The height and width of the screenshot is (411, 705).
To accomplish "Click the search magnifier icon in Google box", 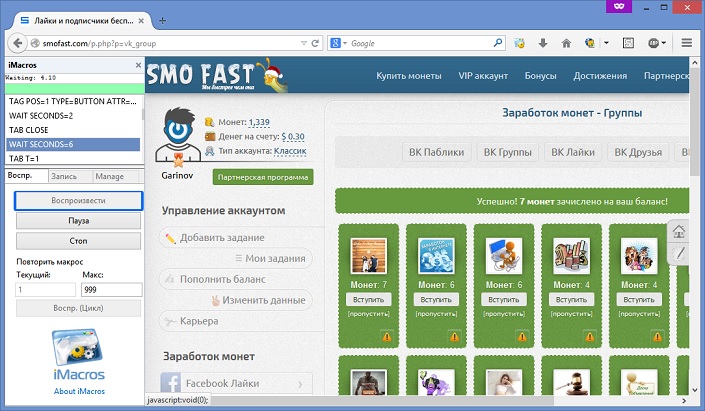I will [x=498, y=43].
